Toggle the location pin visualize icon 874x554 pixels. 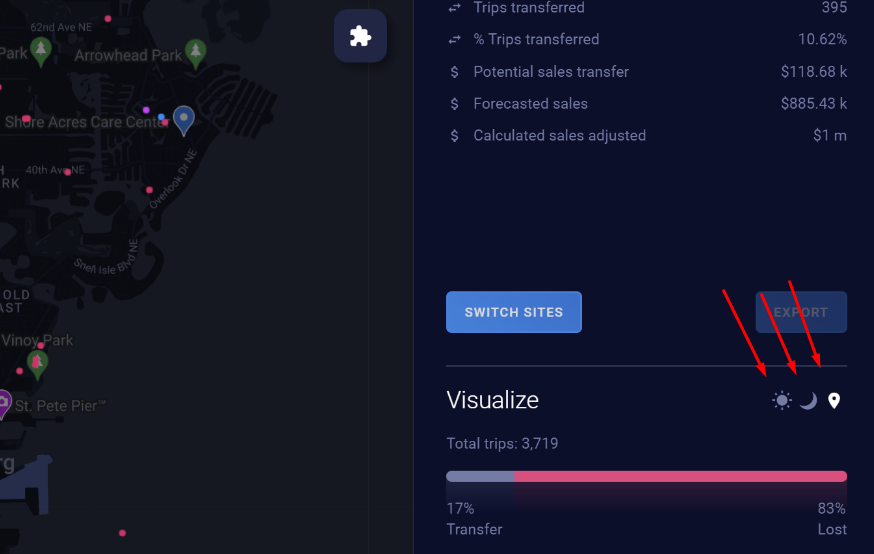(834, 400)
